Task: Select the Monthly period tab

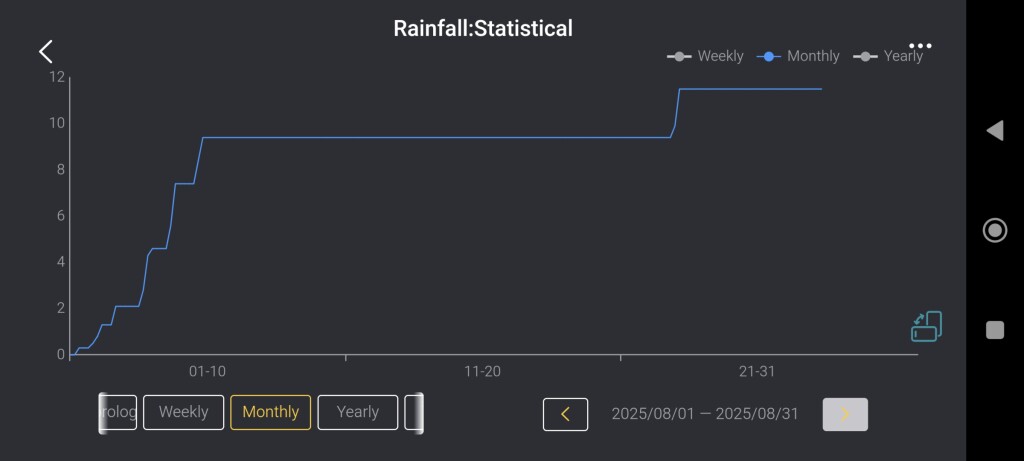Action: [270, 412]
